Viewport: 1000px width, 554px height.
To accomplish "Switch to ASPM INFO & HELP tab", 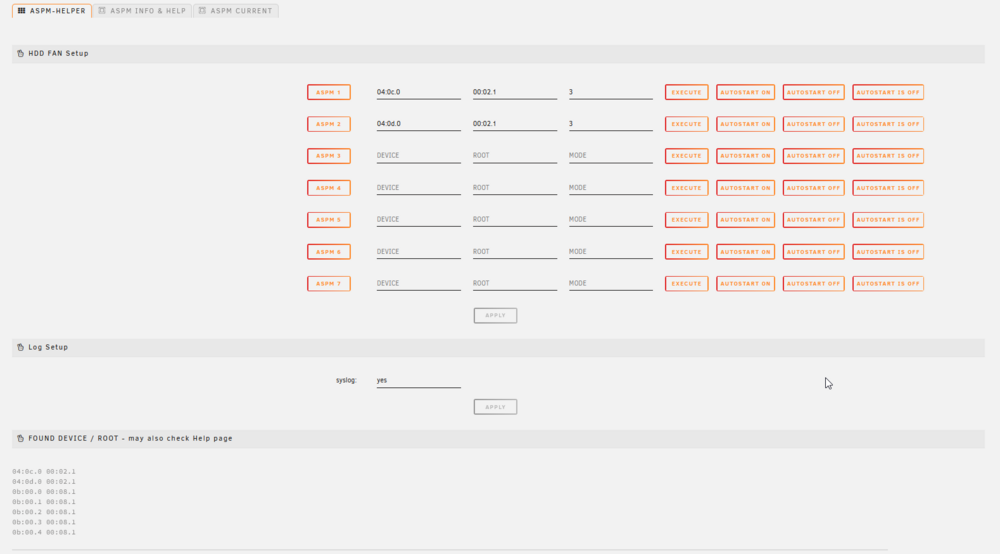I will (x=142, y=11).
